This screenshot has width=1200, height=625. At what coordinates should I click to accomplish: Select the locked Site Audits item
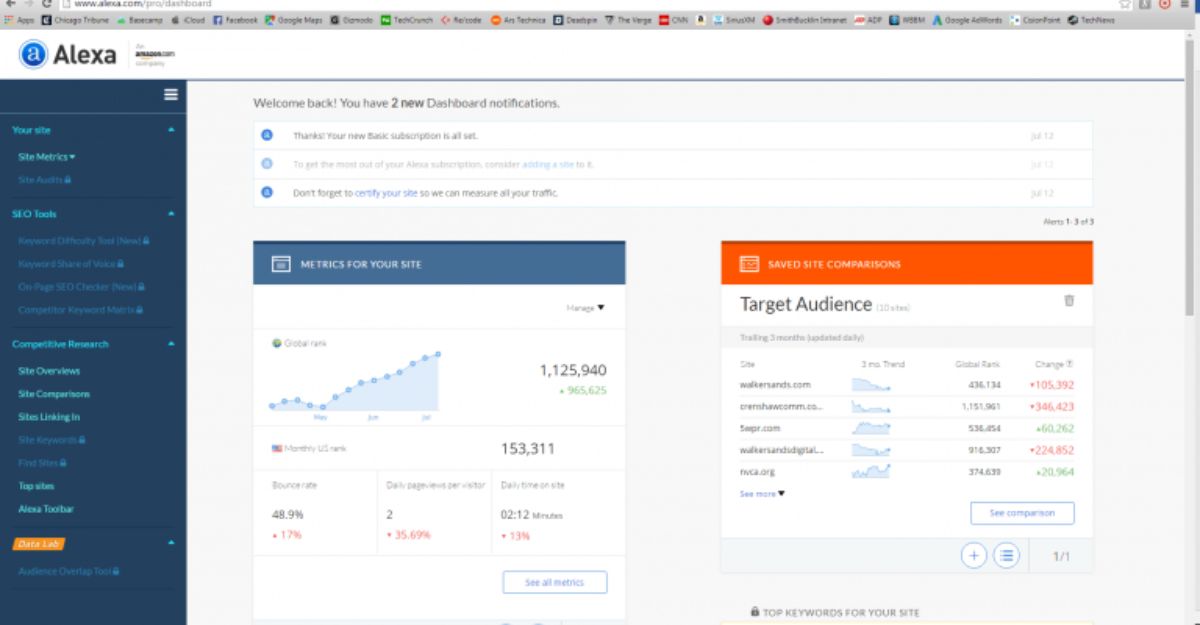point(45,180)
